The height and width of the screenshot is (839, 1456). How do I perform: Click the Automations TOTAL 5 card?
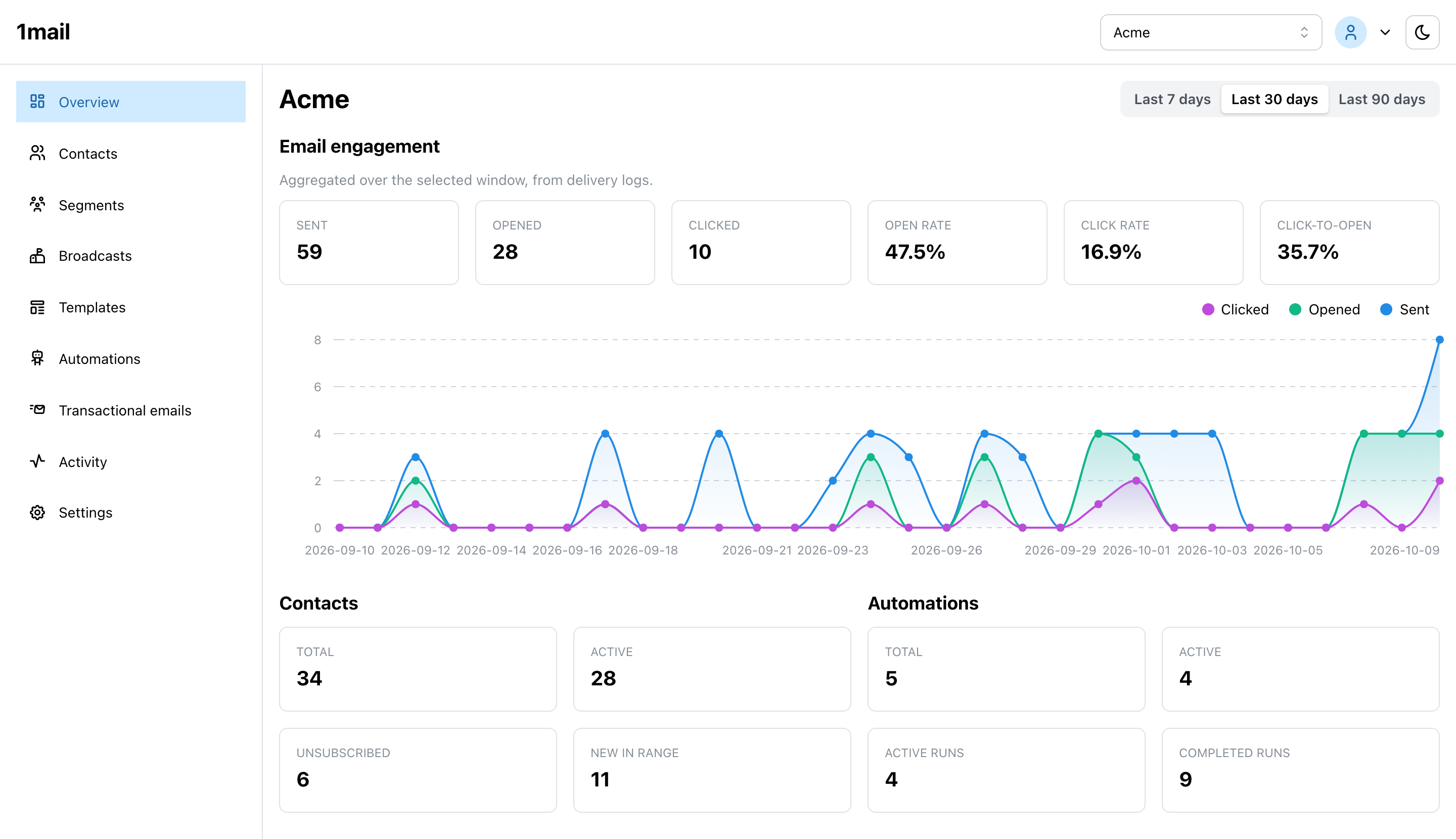click(1007, 669)
